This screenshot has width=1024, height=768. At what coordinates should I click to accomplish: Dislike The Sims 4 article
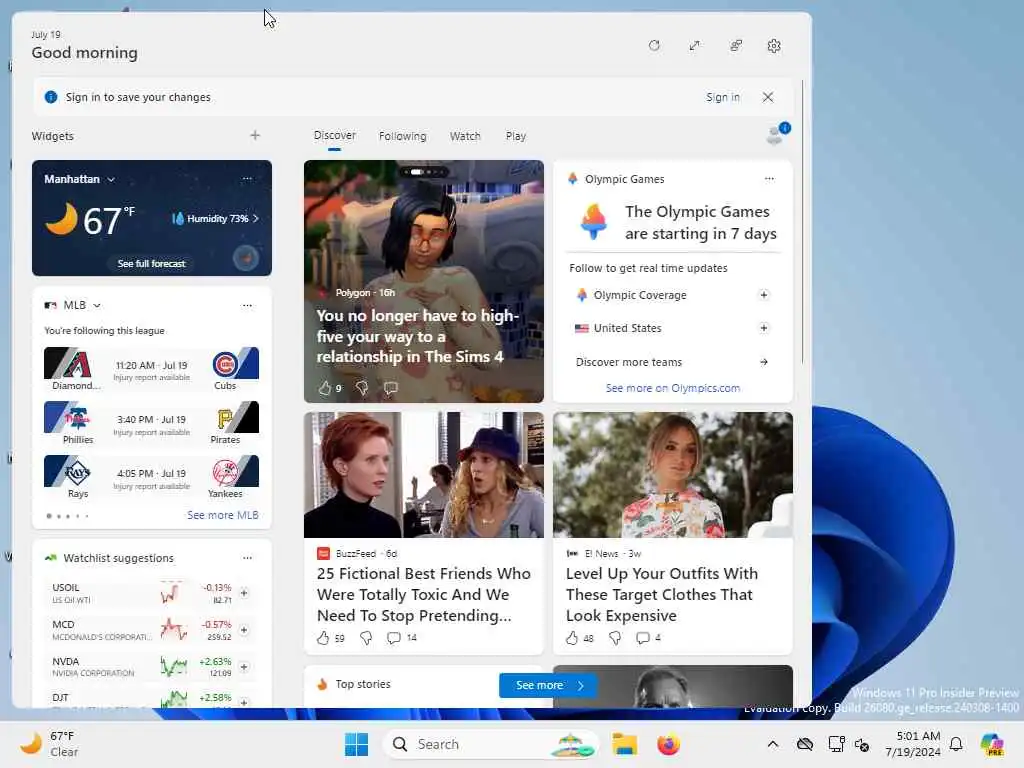click(362, 388)
